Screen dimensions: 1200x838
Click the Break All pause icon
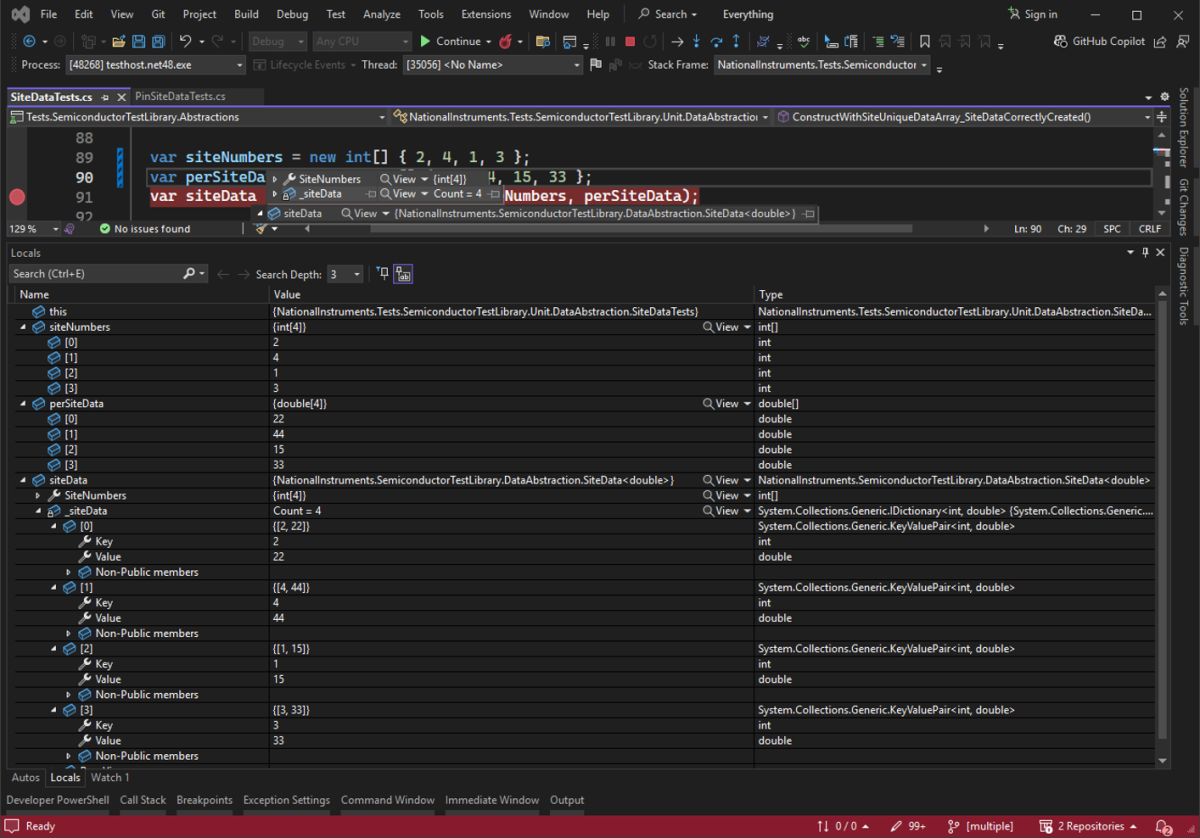pos(610,41)
